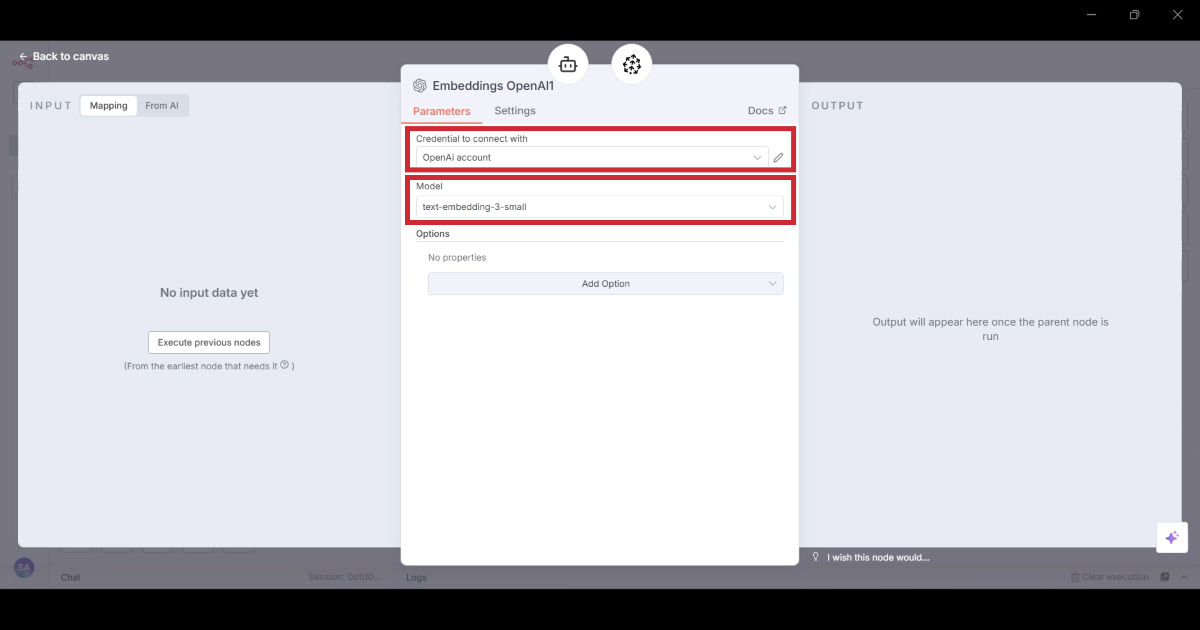Click the OpenAI logo beside node title
Screen dimensions: 1200x630
[420, 86]
